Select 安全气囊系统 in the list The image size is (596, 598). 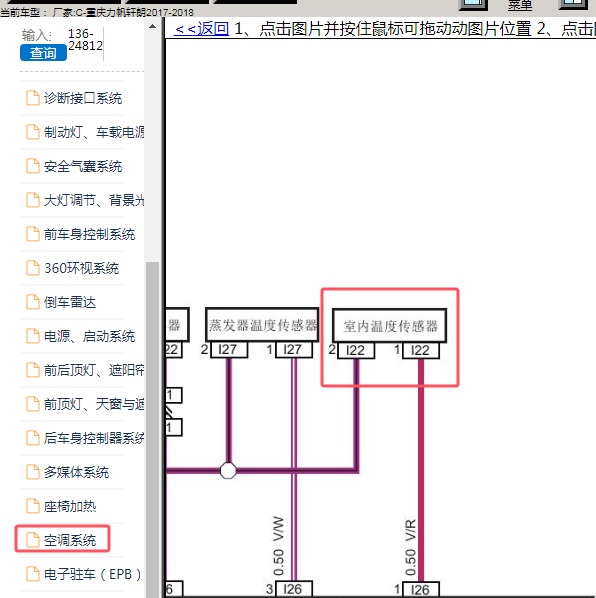(x=83, y=166)
